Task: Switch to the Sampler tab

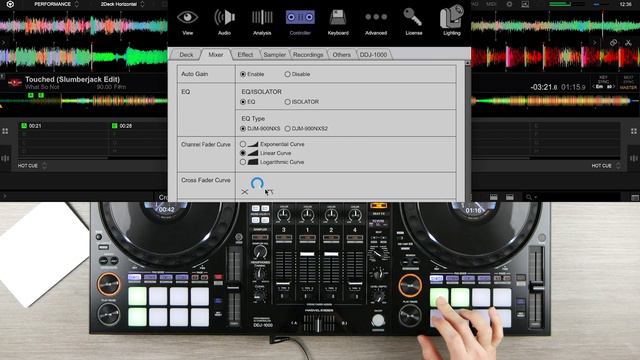Action: click(274, 55)
